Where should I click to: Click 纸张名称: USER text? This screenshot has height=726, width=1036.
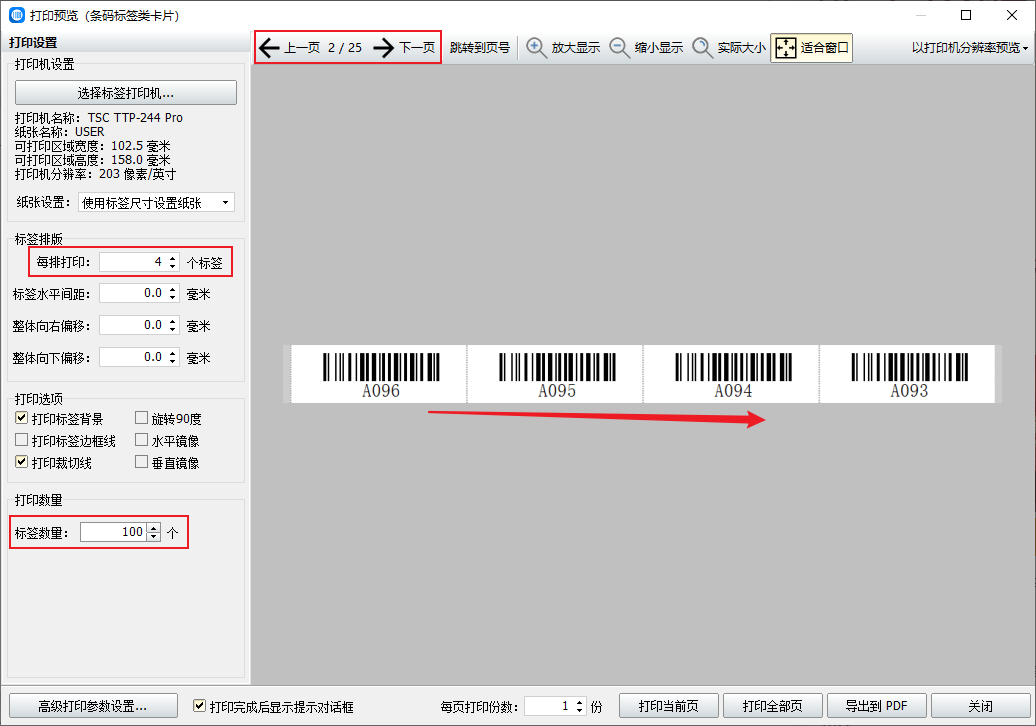coord(59,131)
